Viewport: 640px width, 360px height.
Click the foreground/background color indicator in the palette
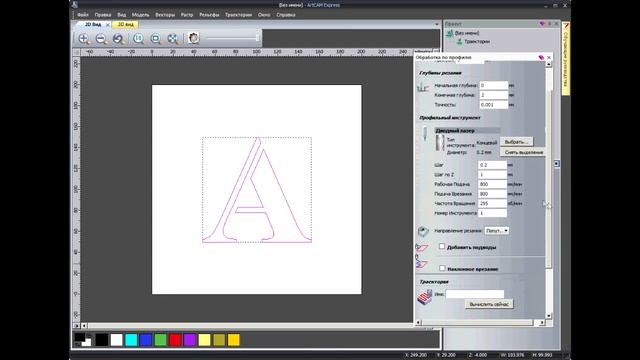click(x=82, y=340)
